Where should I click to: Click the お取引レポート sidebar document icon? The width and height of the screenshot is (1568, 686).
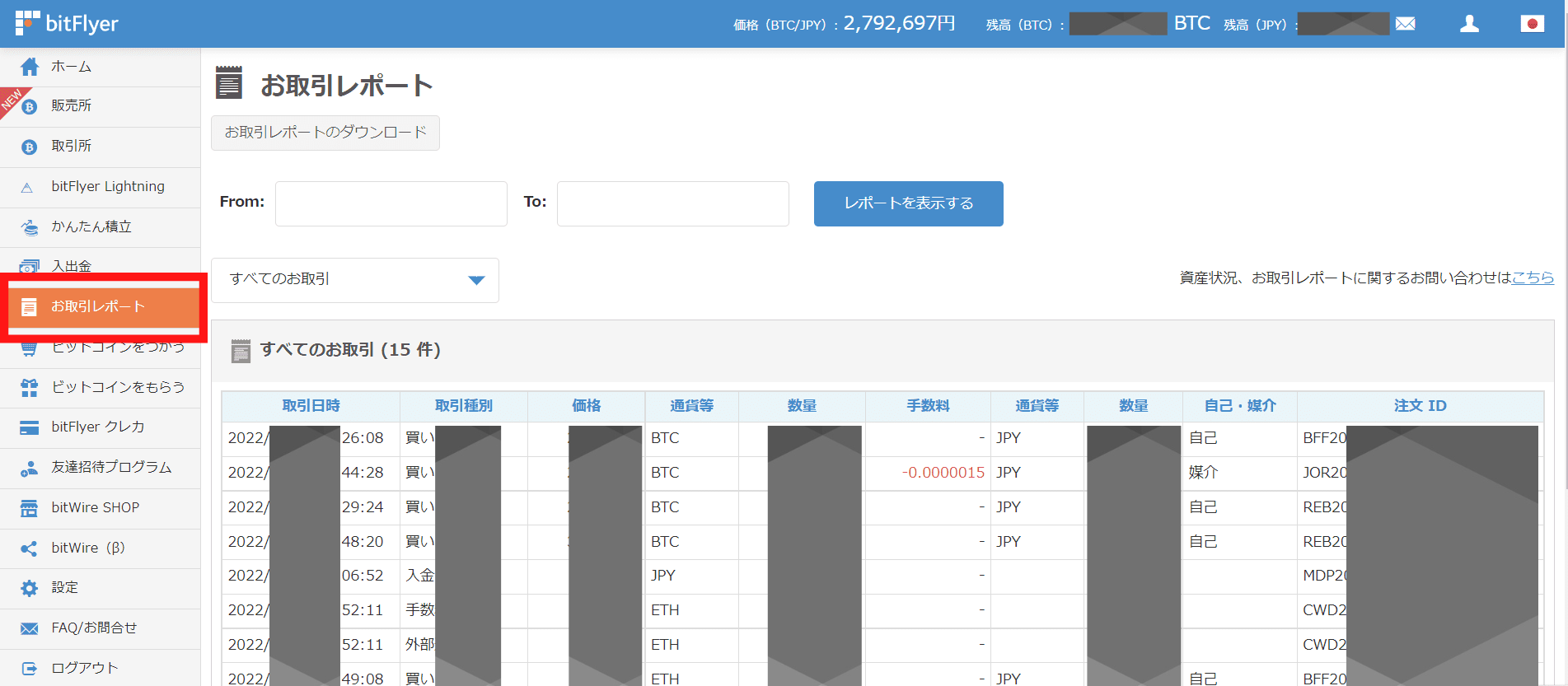pyautogui.click(x=29, y=307)
